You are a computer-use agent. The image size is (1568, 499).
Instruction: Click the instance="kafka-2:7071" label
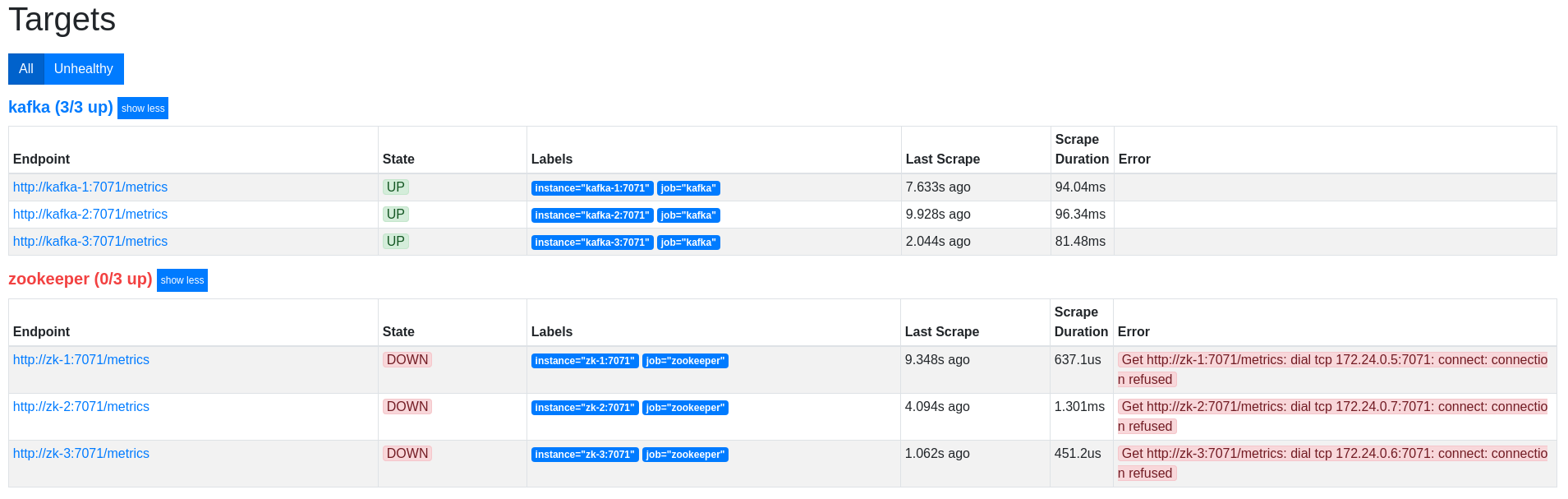click(x=592, y=215)
